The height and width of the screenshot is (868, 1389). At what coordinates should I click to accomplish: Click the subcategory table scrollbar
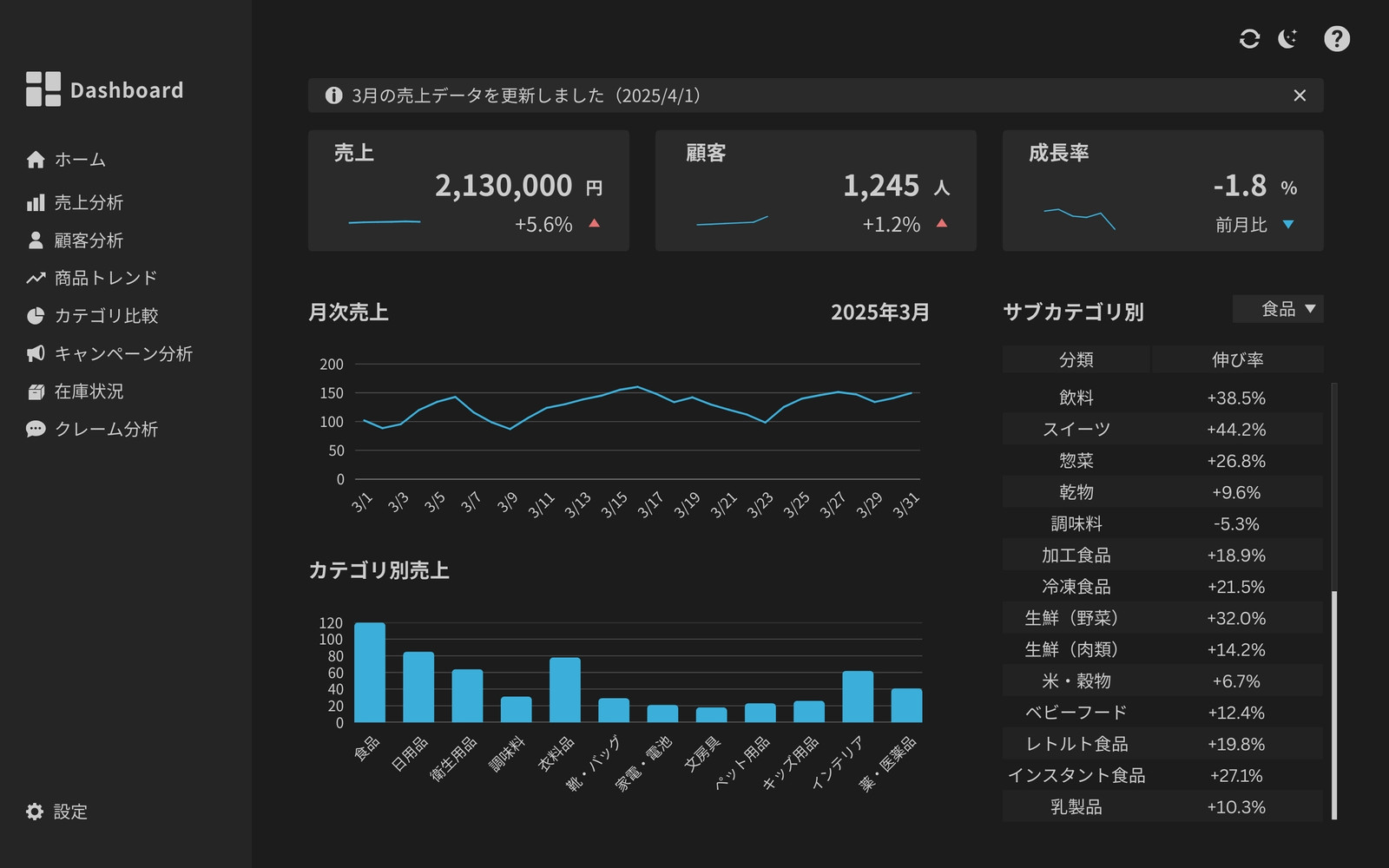coord(1334,601)
